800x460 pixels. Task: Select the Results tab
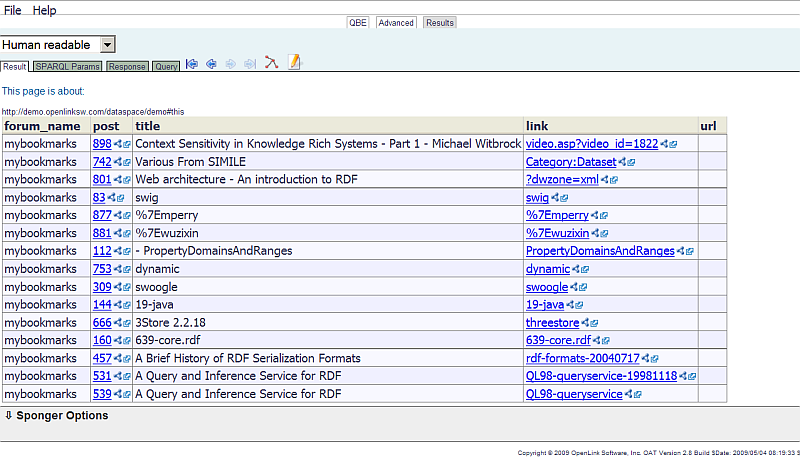click(440, 23)
